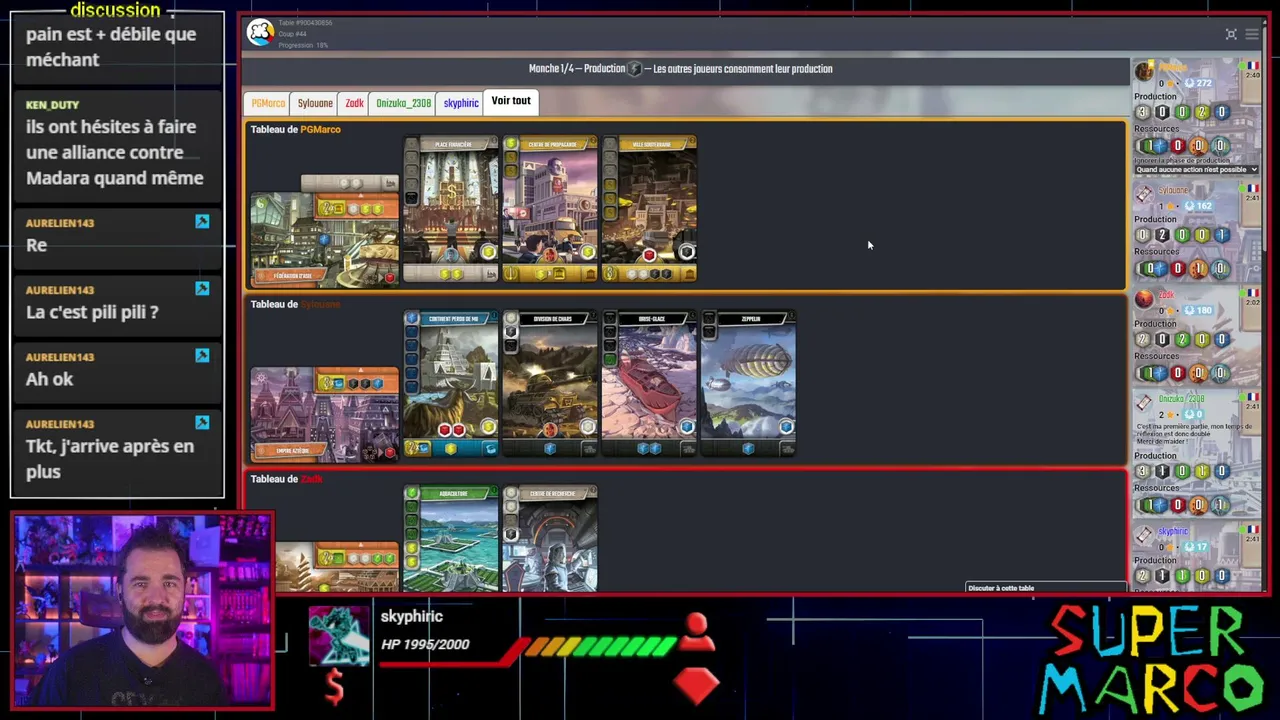Open the Zodk tableau tab
The image size is (1280, 720).
tap(354, 103)
